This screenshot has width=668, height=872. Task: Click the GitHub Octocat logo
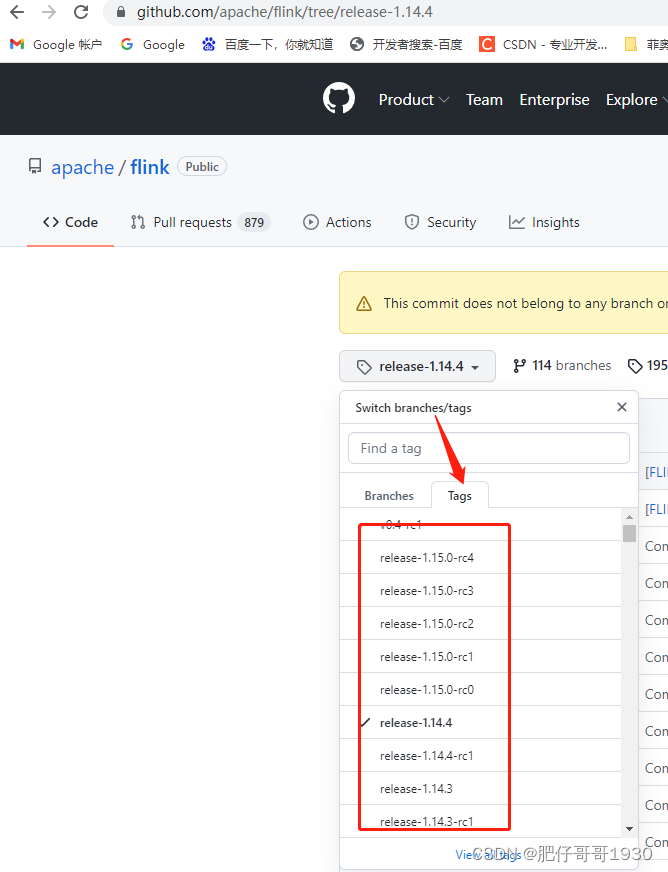339,98
